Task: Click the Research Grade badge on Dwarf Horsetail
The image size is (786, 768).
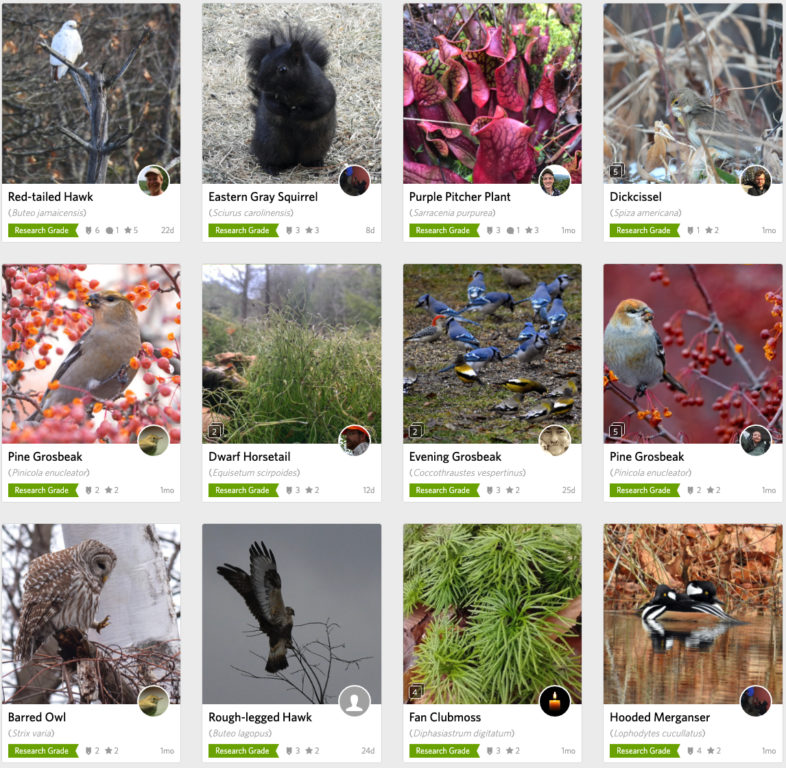Action: pyautogui.click(x=243, y=490)
